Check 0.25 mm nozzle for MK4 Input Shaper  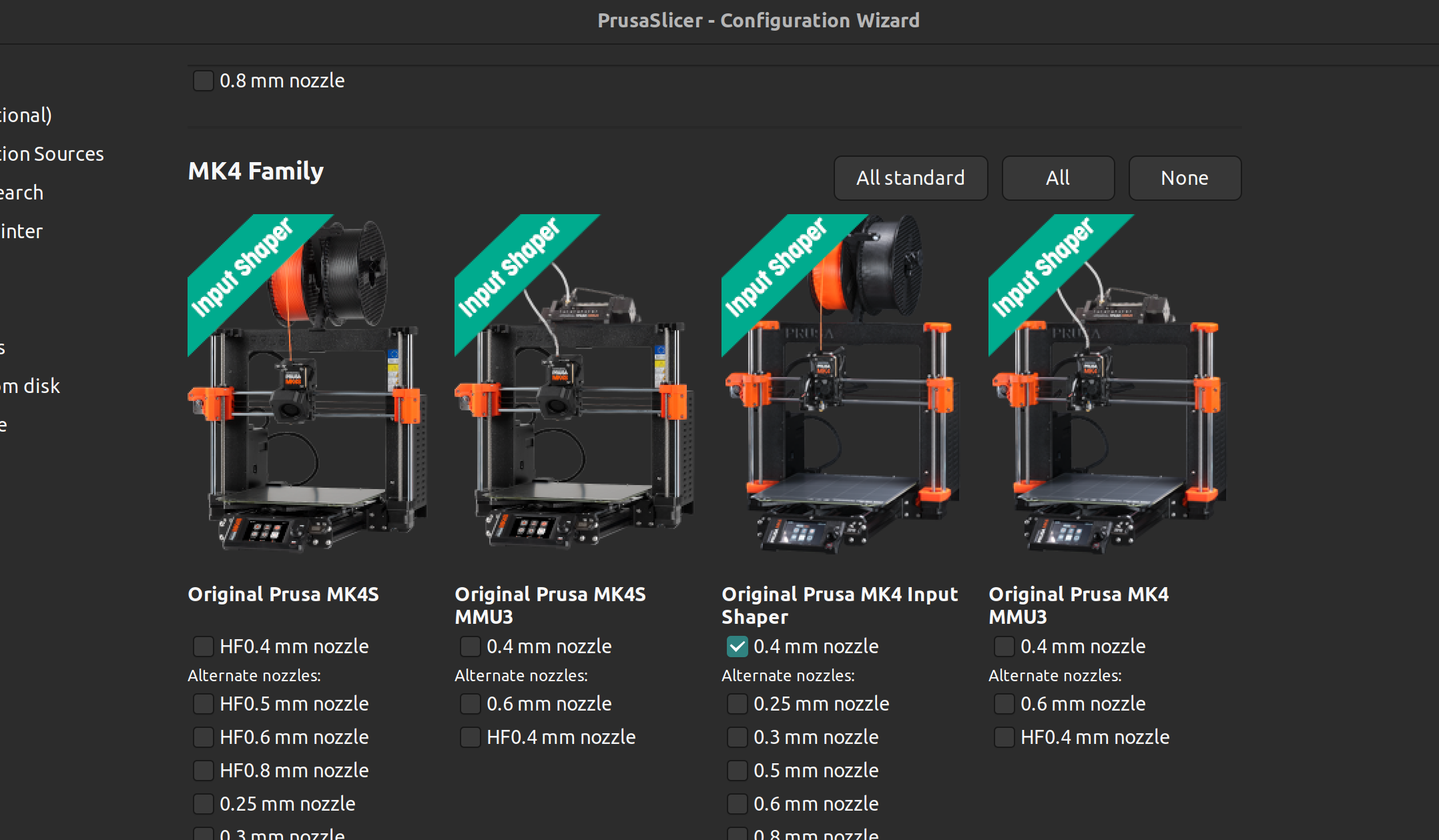pyautogui.click(x=737, y=704)
